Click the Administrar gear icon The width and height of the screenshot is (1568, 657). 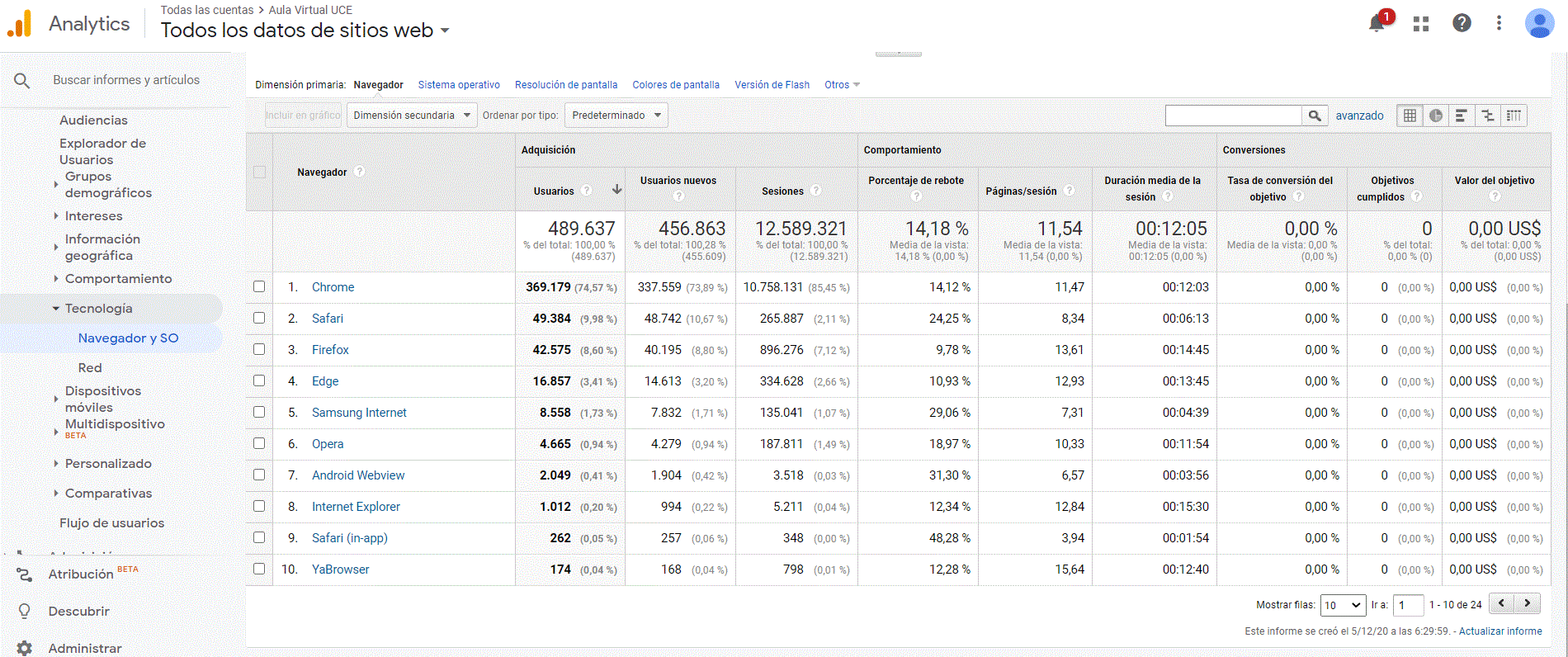(24, 649)
